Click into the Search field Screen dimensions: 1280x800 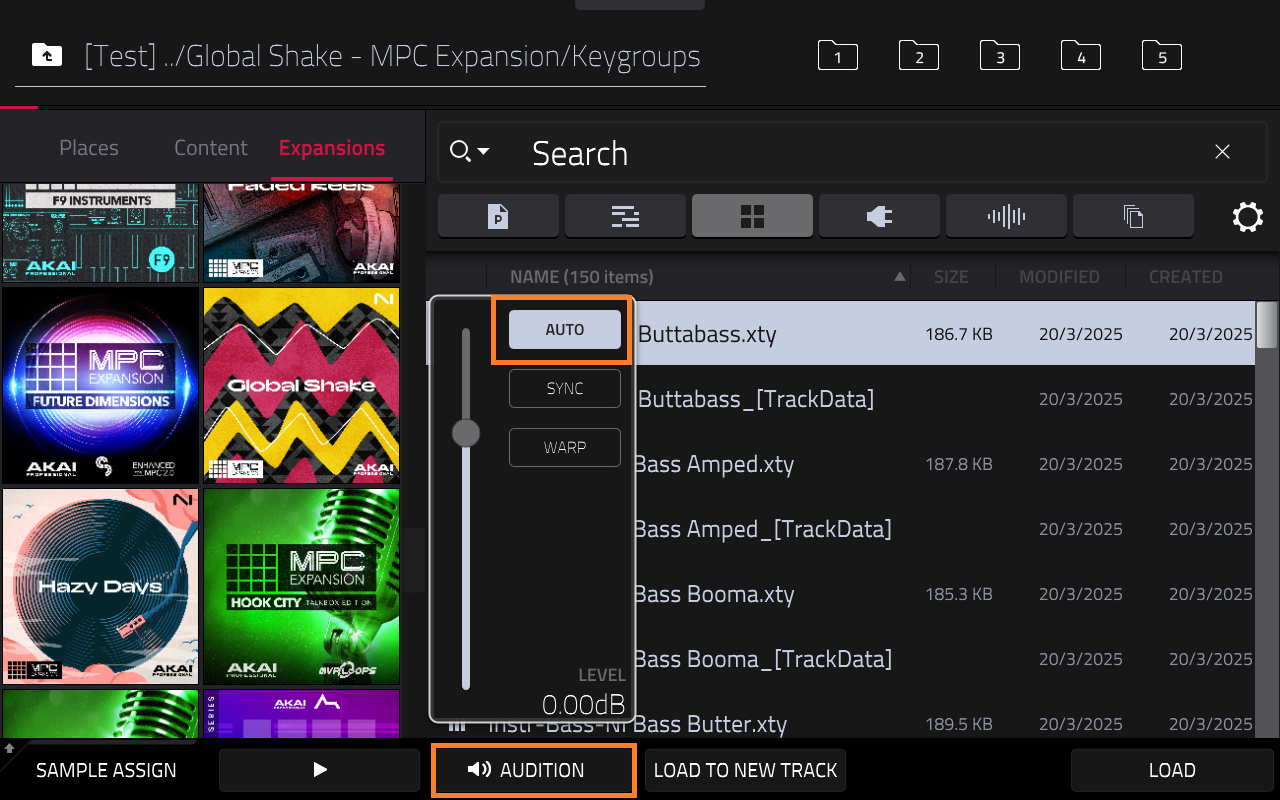point(850,153)
